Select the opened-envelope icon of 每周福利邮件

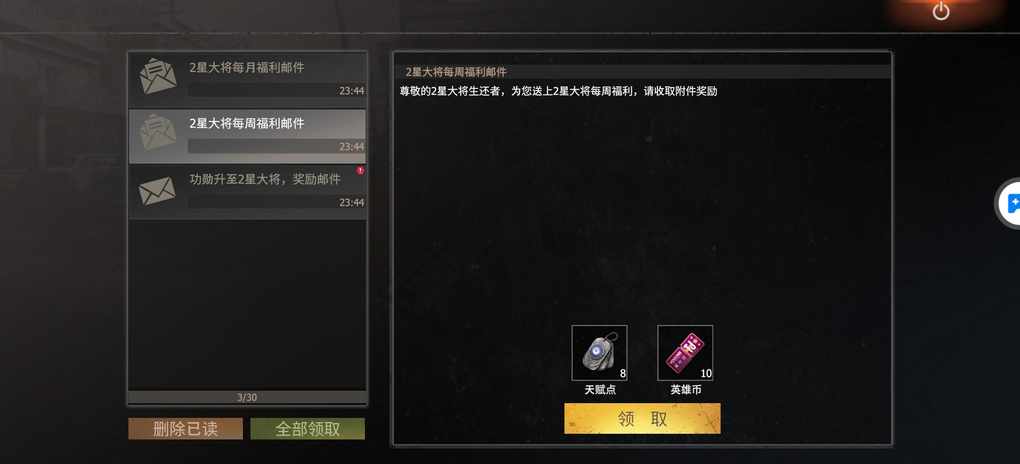[157, 131]
